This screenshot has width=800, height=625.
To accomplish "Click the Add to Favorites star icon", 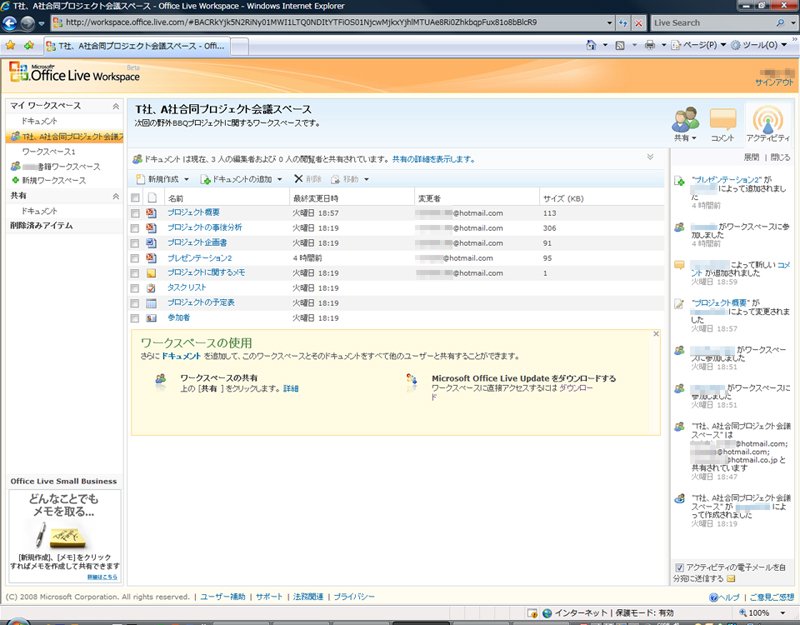I will click(29, 45).
